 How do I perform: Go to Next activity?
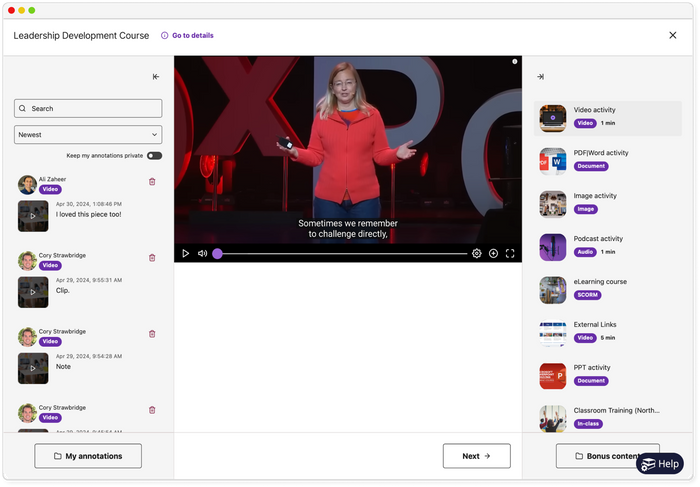click(476, 456)
